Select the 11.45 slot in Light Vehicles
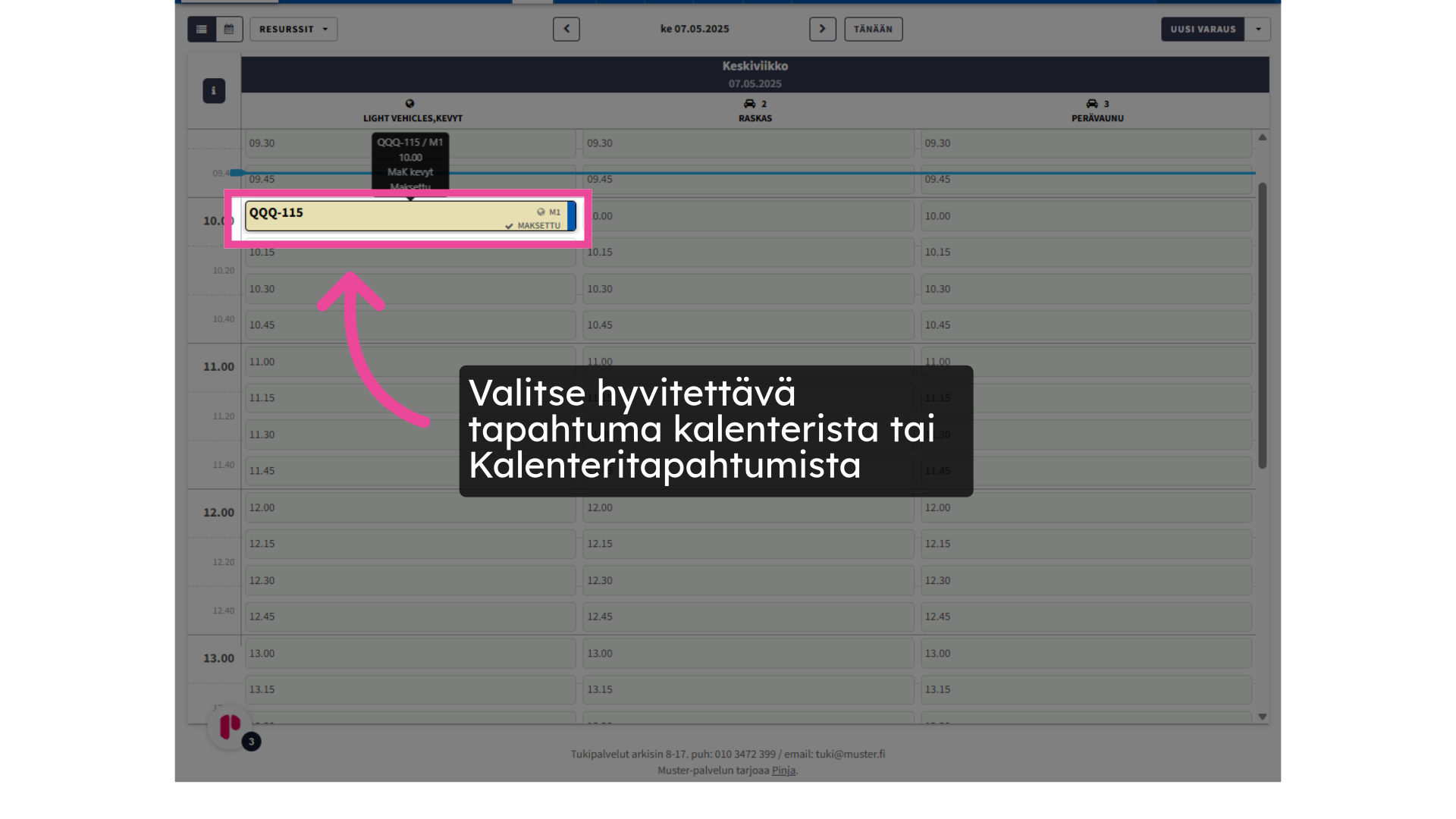Image resolution: width=1456 pixels, height=819 pixels. coord(410,471)
